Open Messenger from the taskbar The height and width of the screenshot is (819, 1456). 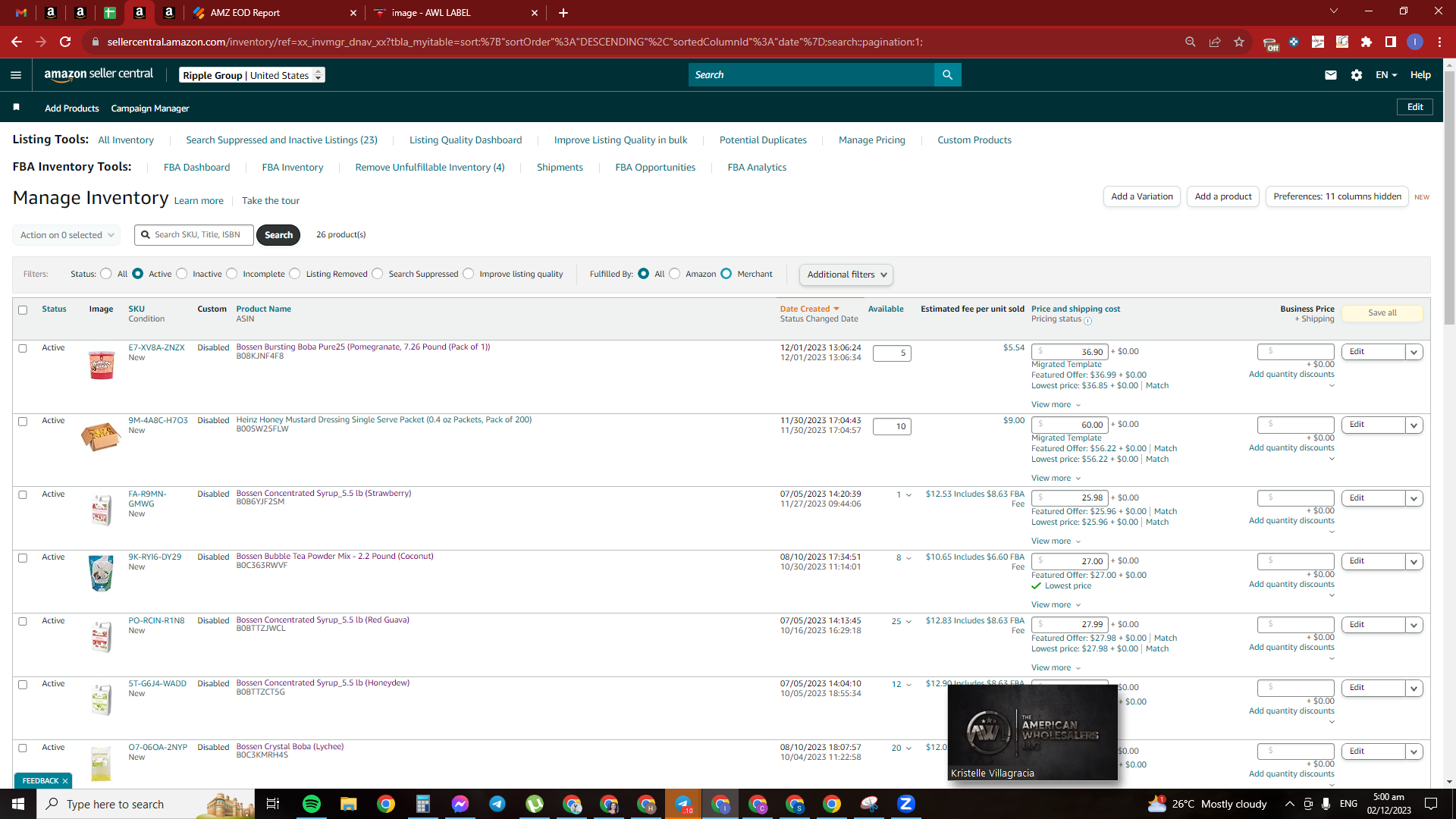(x=460, y=804)
